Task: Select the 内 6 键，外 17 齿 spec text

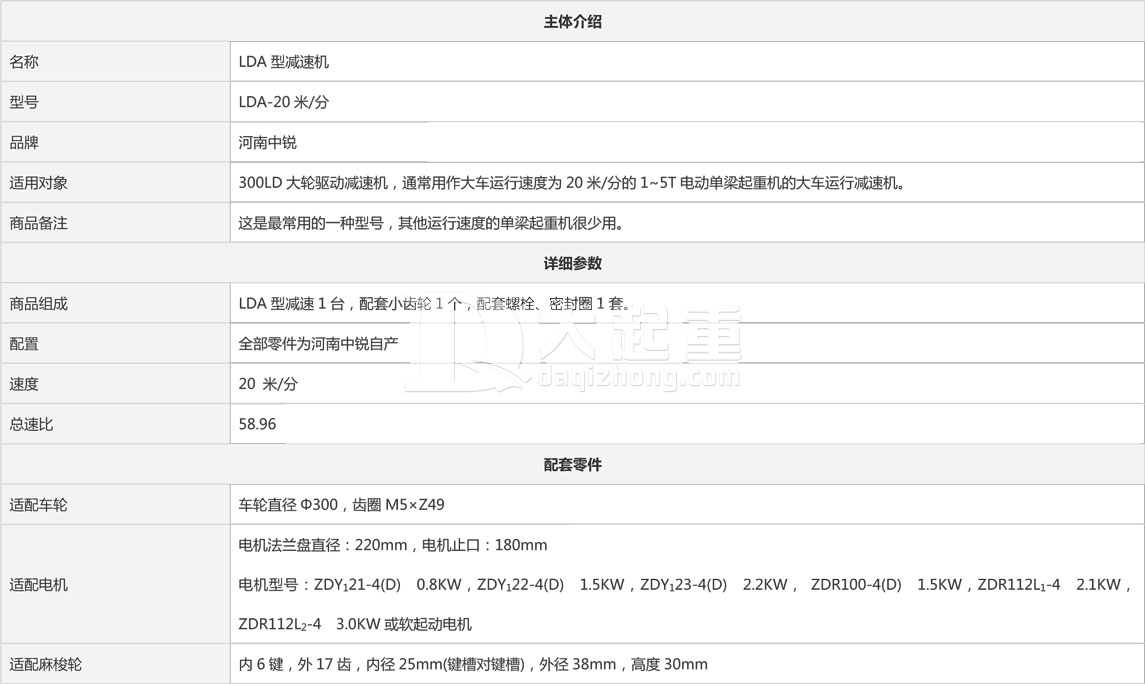Action: click(x=473, y=664)
